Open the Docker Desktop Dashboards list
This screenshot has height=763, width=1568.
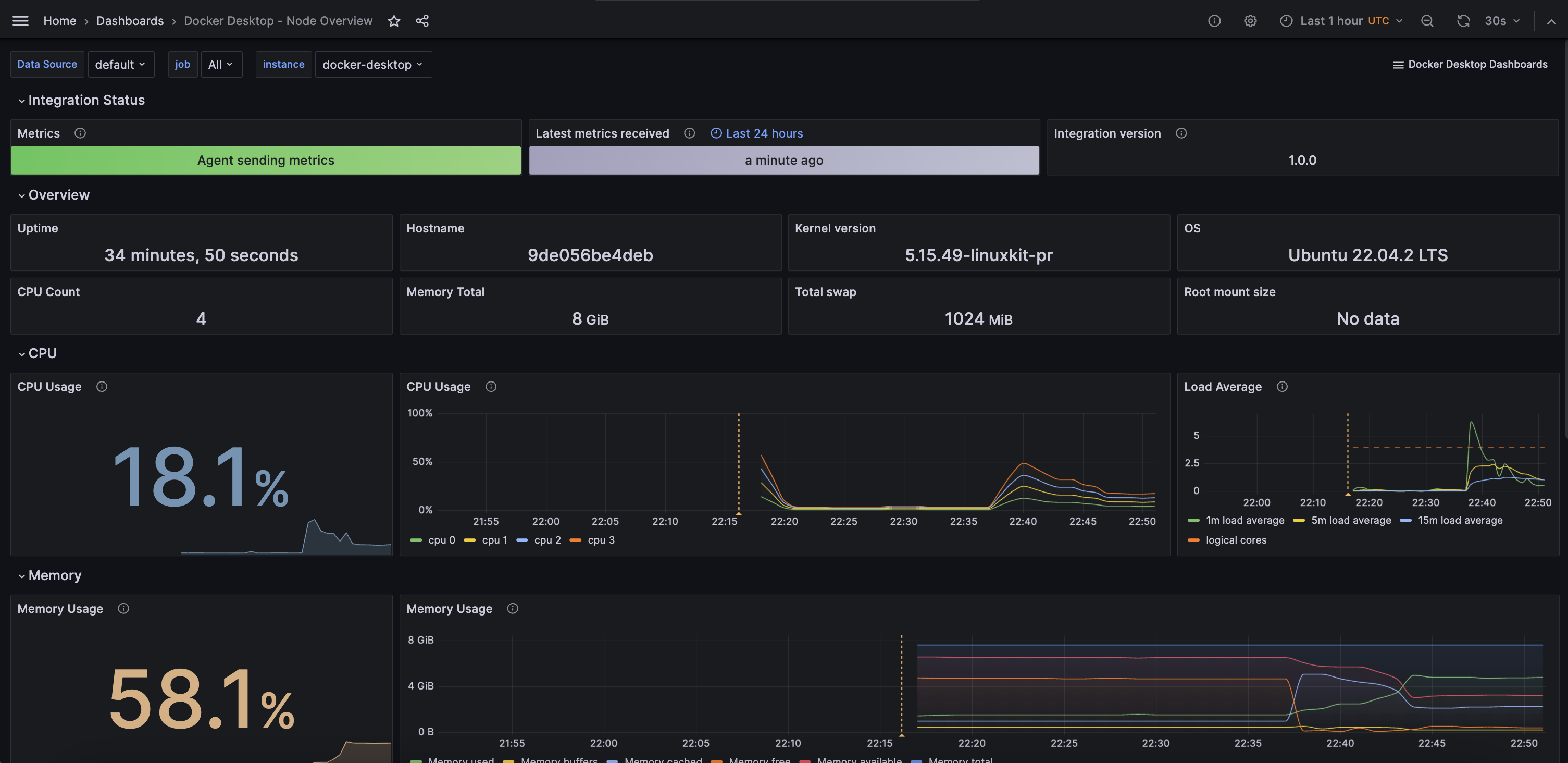click(x=1470, y=64)
